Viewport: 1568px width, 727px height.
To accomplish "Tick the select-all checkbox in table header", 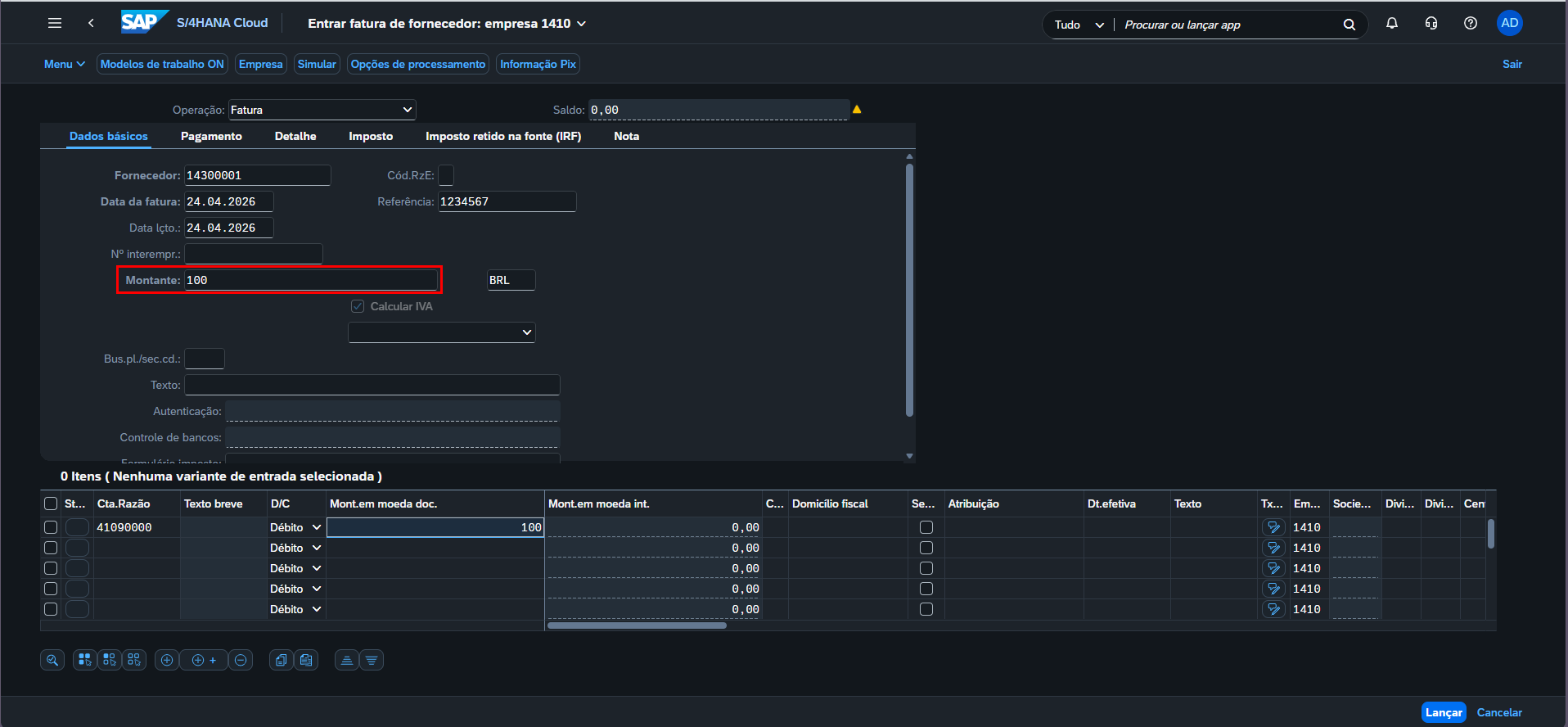I will [51, 503].
